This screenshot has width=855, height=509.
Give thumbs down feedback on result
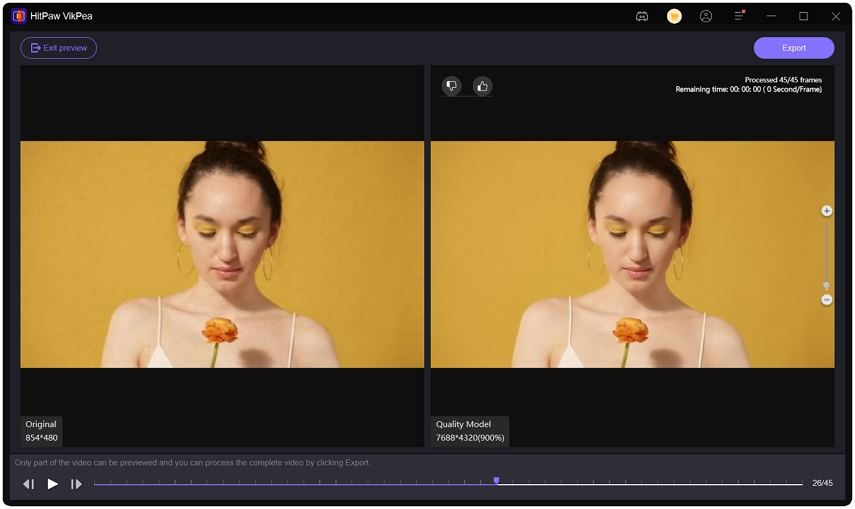click(451, 86)
